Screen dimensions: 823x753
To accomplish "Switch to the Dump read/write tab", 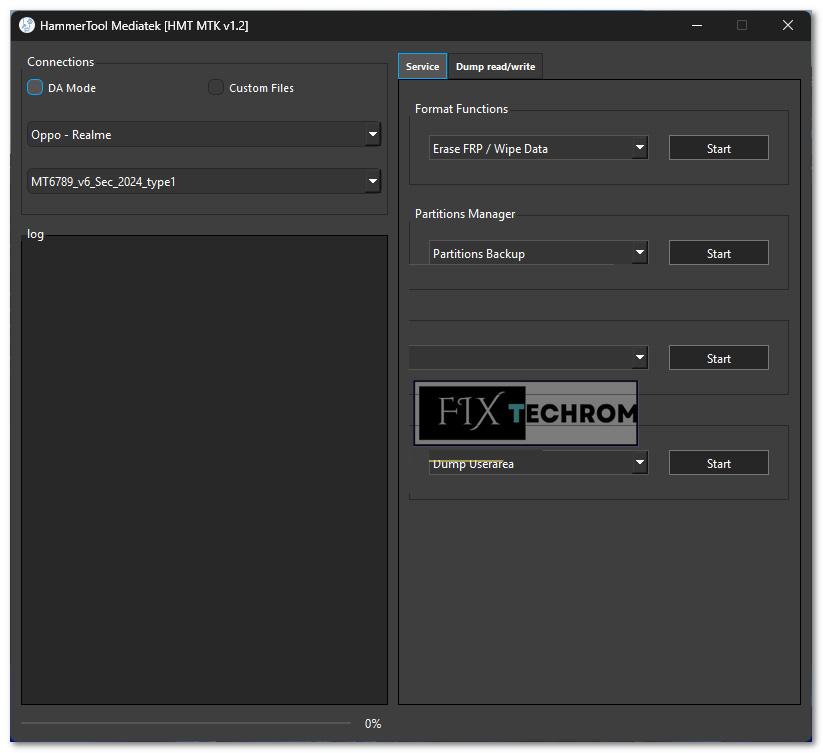I will [495, 67].
